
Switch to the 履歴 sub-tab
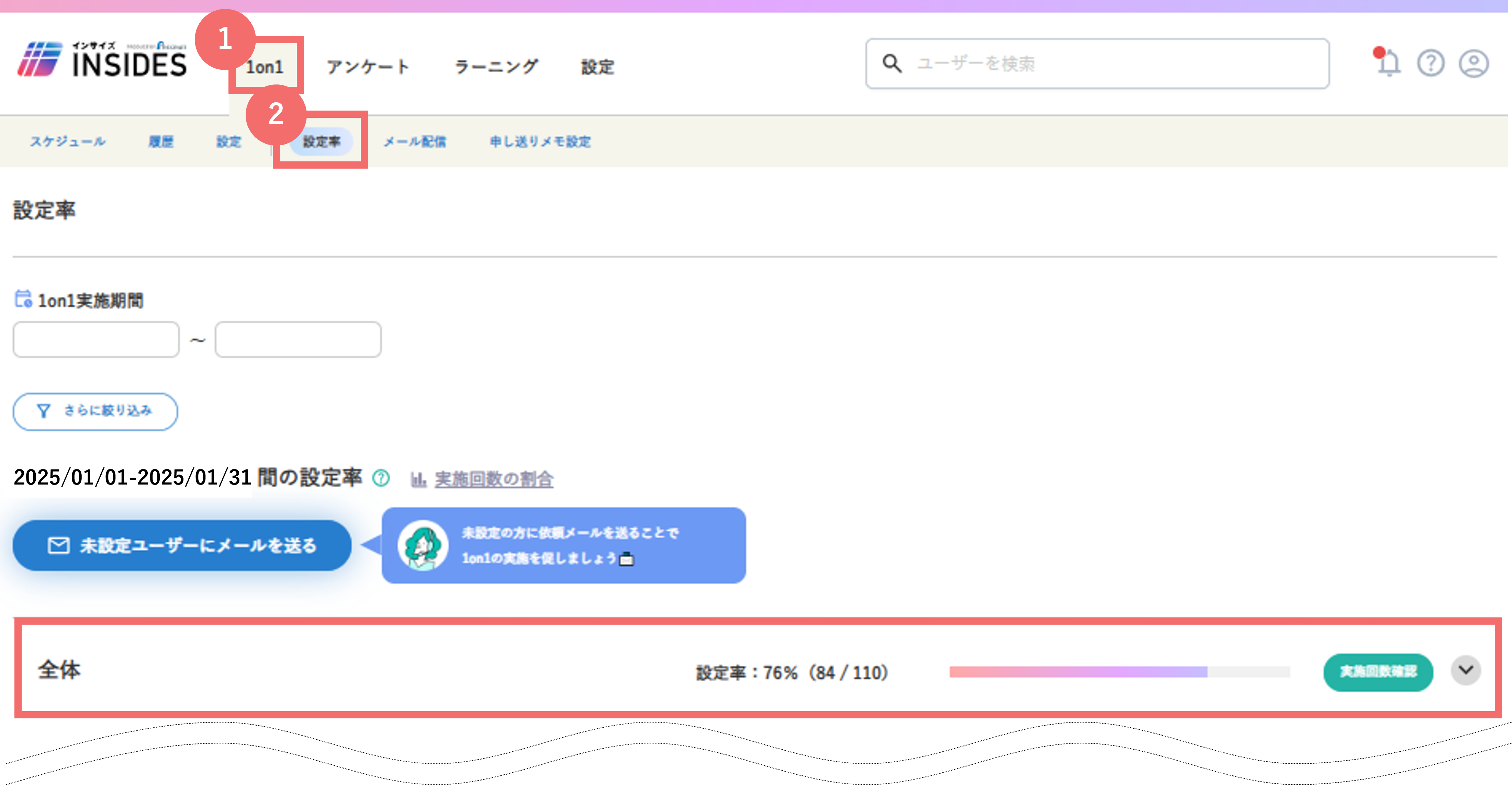click(161, 141)
